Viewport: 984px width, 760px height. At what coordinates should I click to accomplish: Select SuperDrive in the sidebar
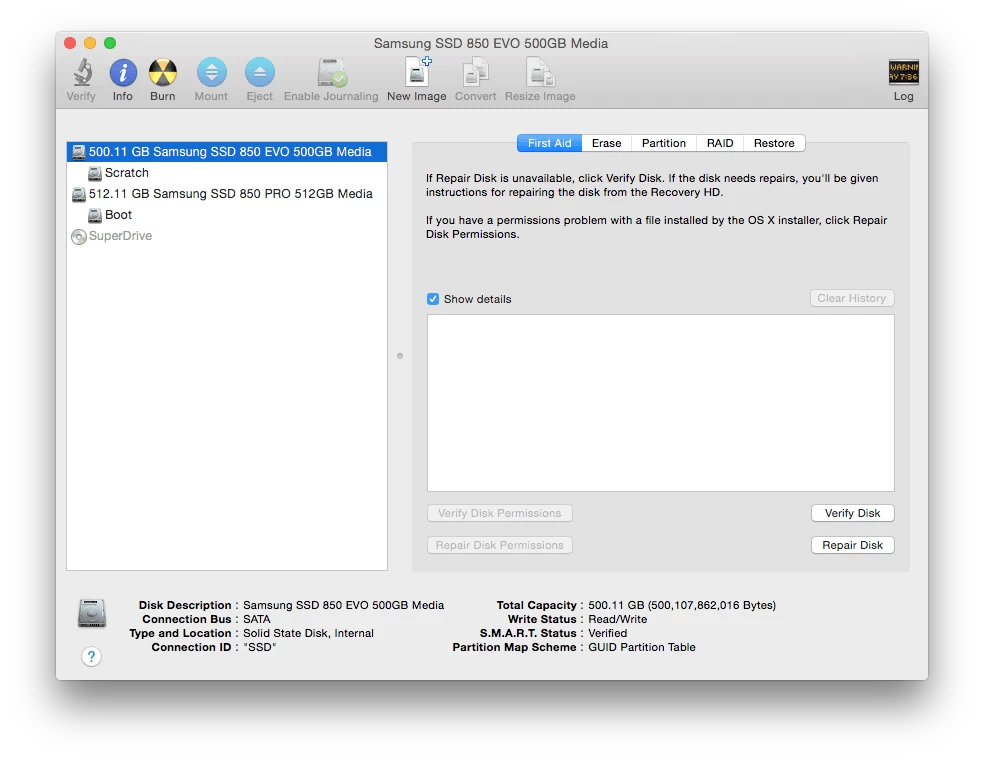tap(227, 236)
